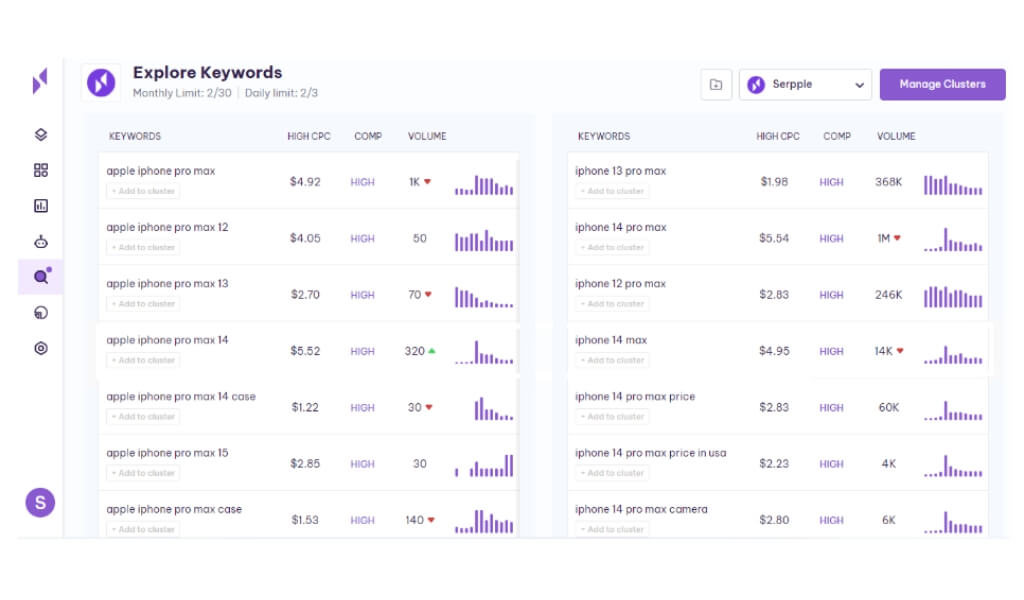1024x600 pixels.
Task: Sort right table by VOLUME header
Action: [895, 136]
